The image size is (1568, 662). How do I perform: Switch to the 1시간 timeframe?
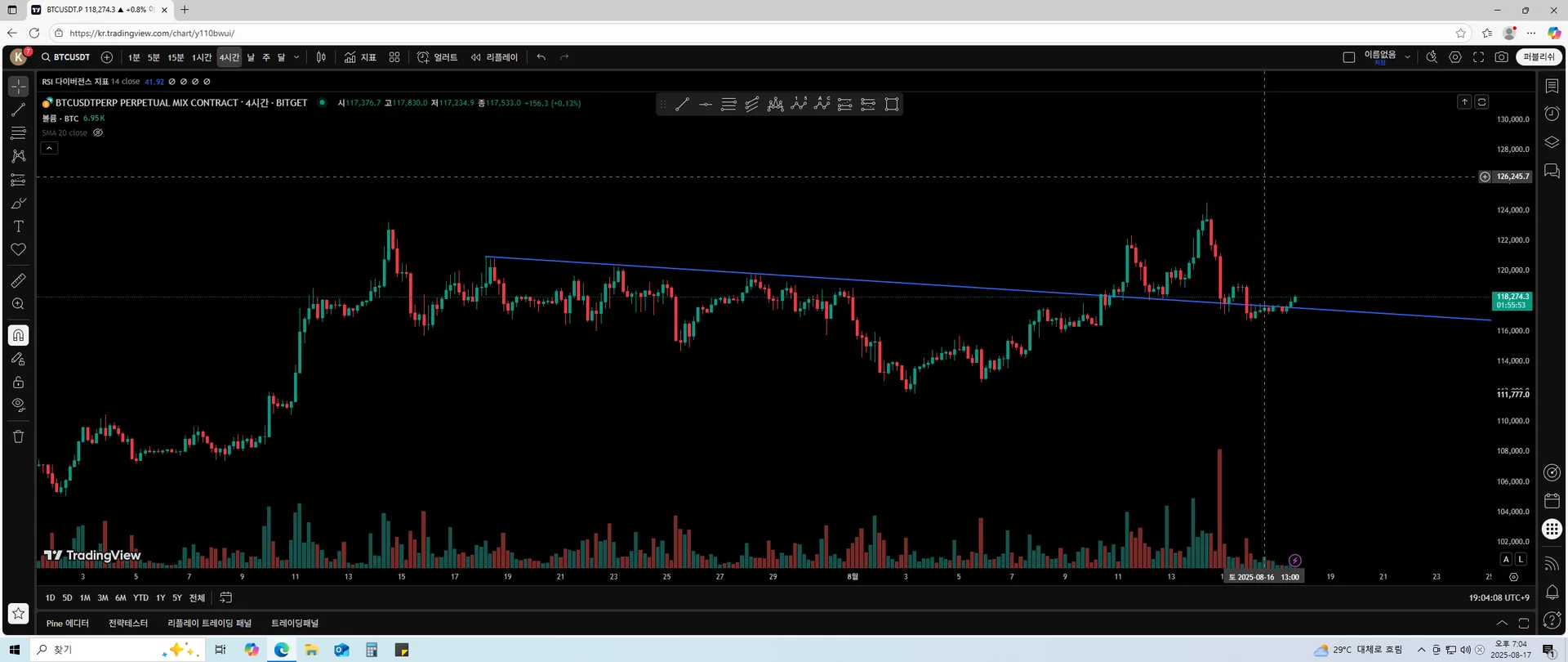(x=202, y=57)
